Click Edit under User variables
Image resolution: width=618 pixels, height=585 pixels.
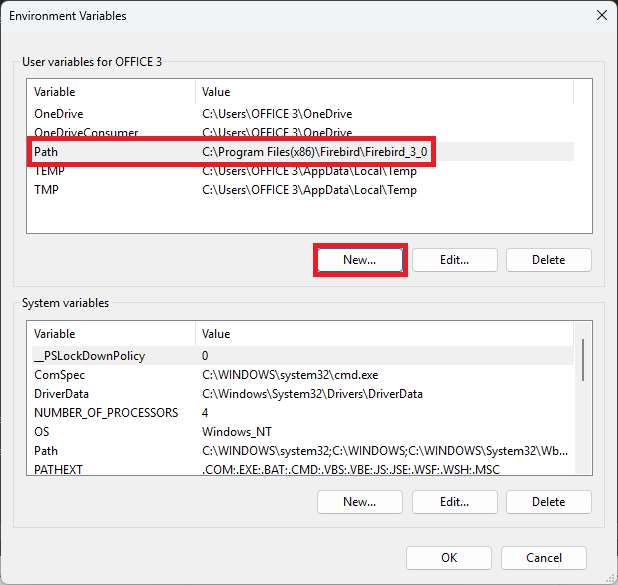(454, 260)
